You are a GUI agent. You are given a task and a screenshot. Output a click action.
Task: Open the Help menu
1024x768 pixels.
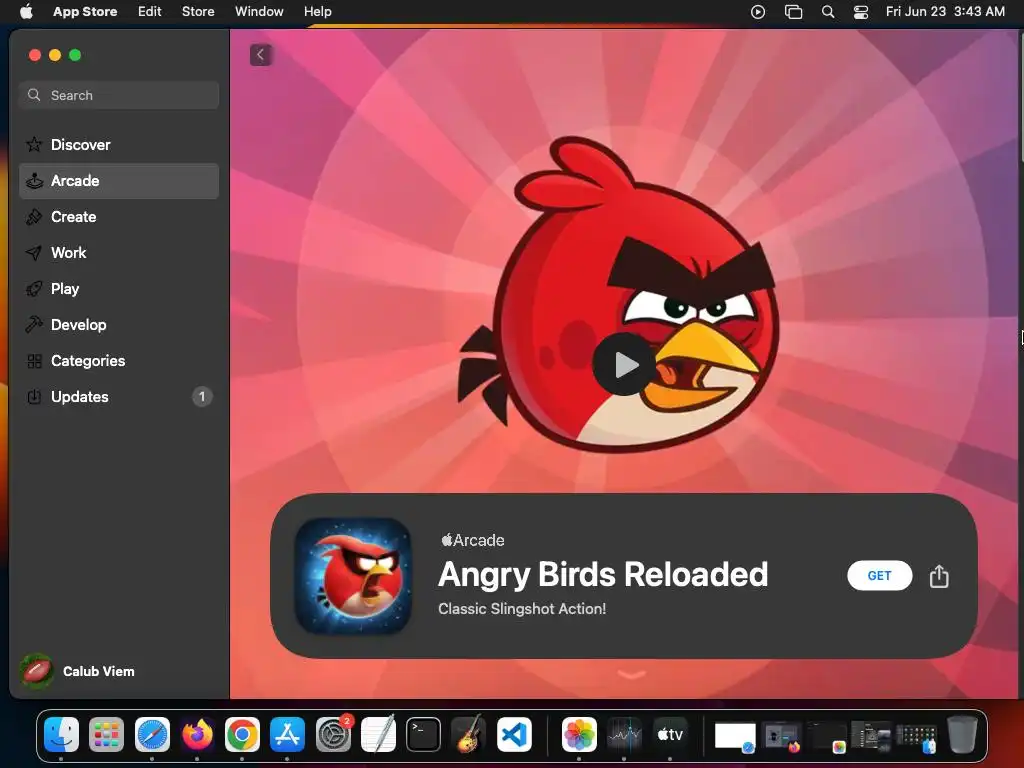317,12
